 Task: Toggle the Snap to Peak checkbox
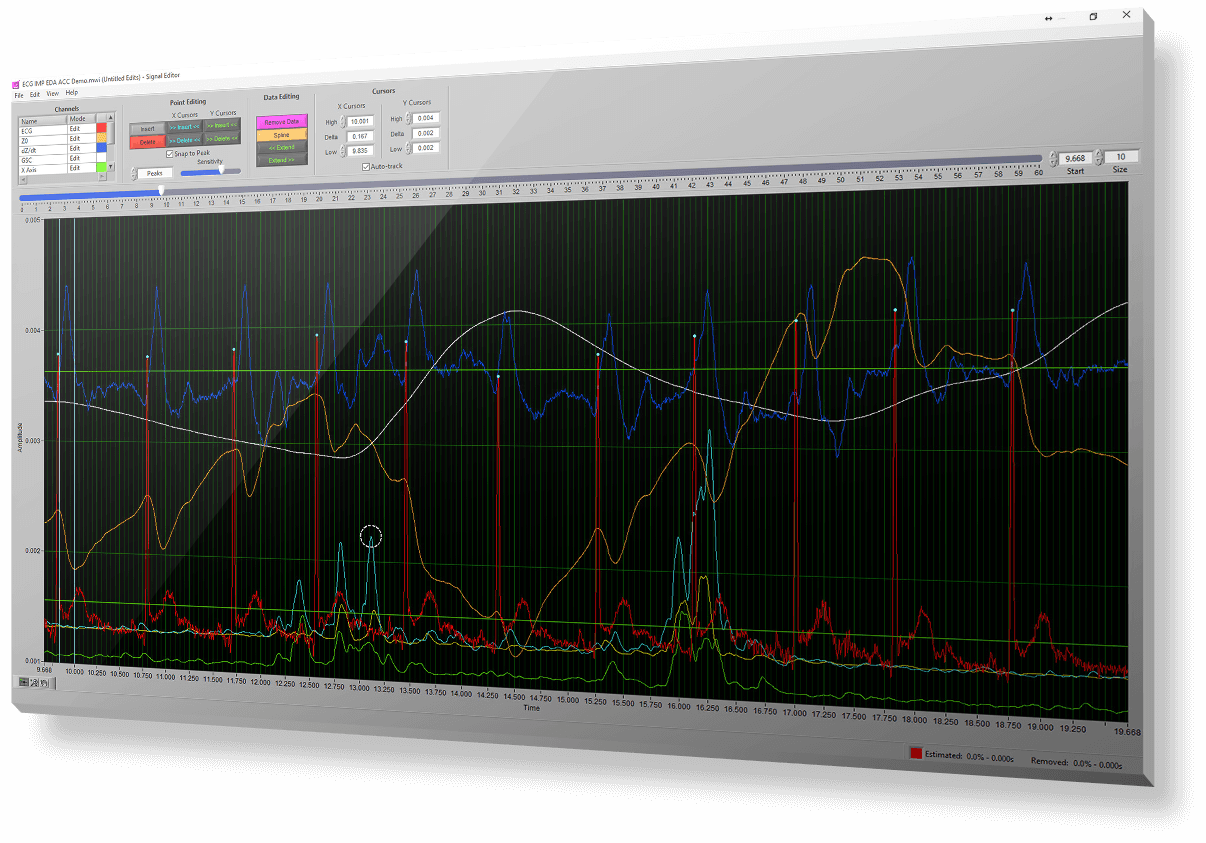(170, 154)
